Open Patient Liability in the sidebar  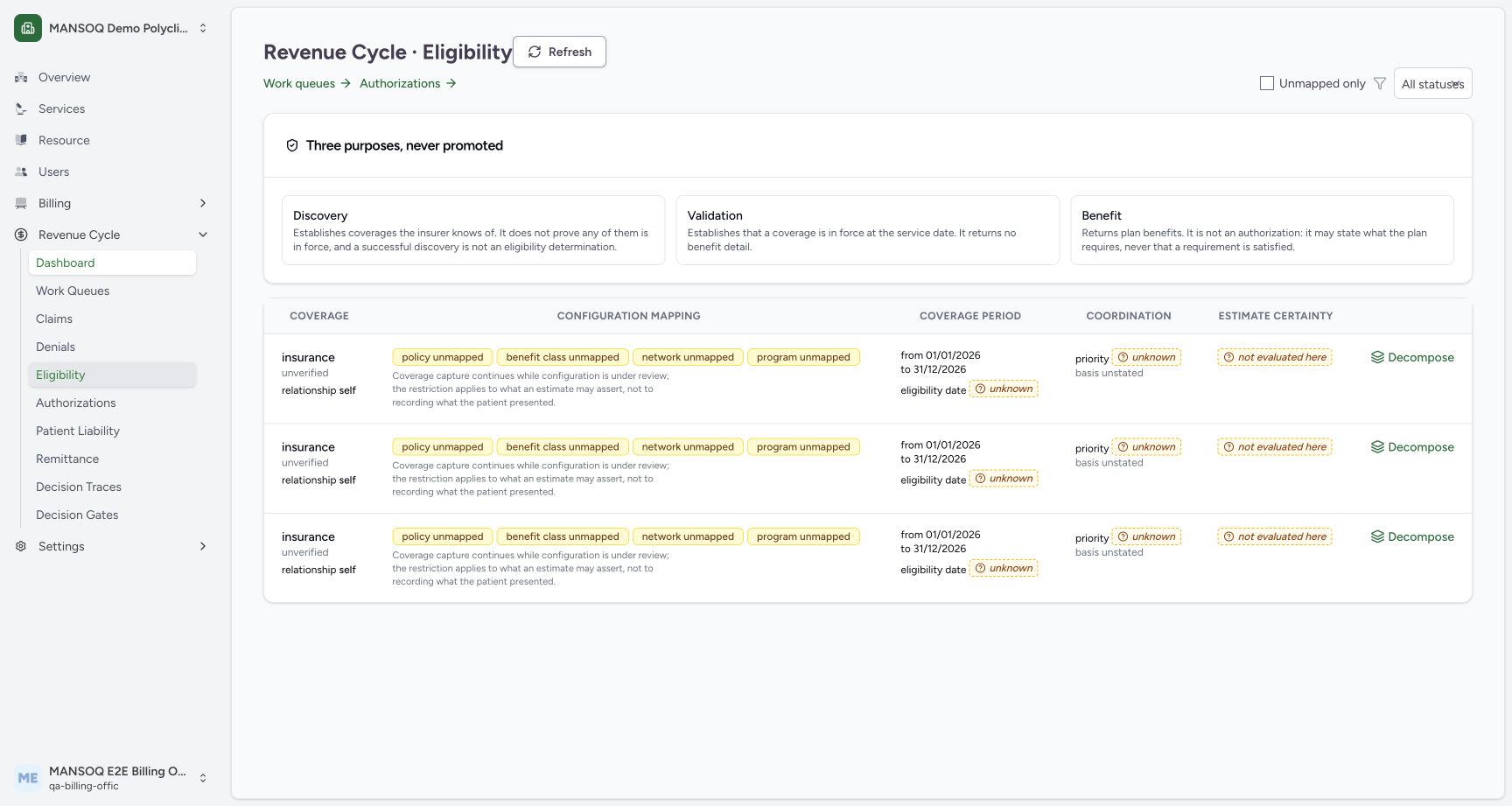pyautogui.click(x=112, y=431)
